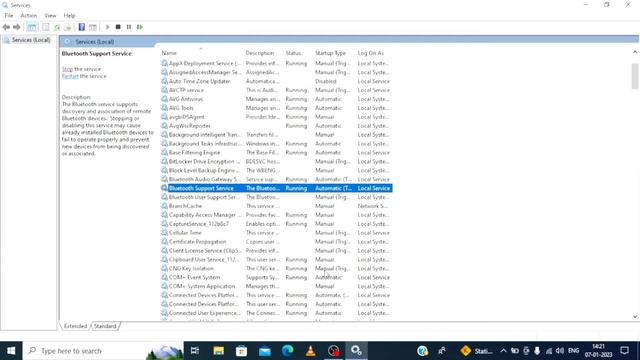The height and width of the screenshot is (360, 640).
Task: Select Connected User Experiences service row
Action: coord(276,313)
